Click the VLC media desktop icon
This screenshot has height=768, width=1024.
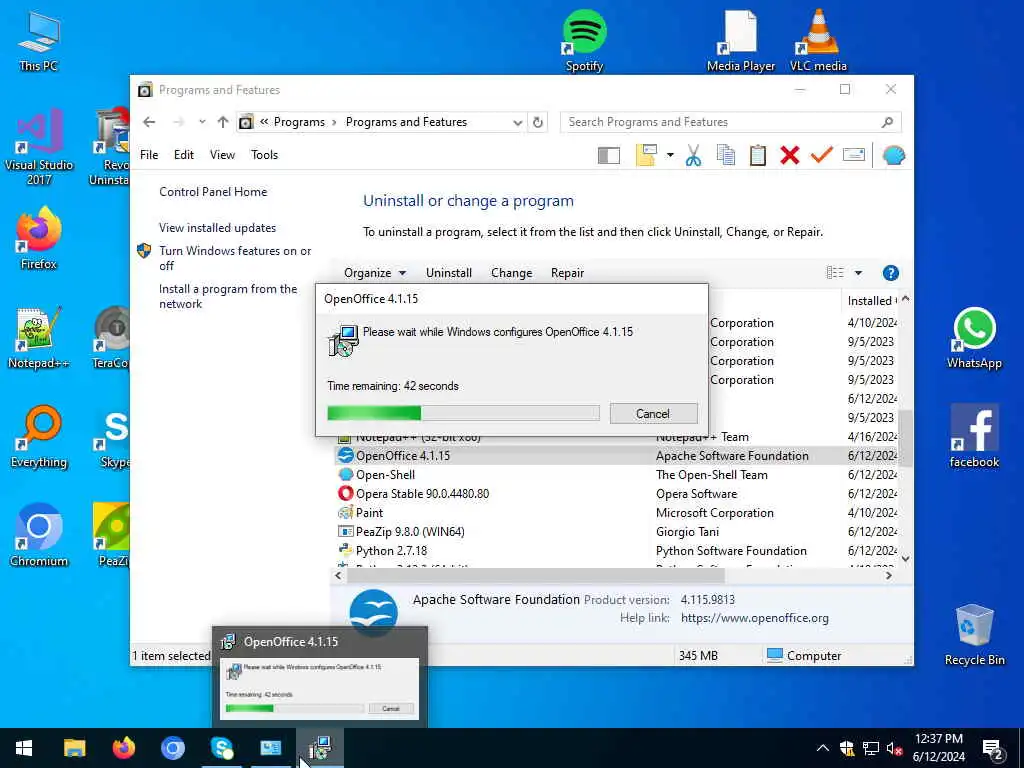pyautogui.click(x=818, y=40)
